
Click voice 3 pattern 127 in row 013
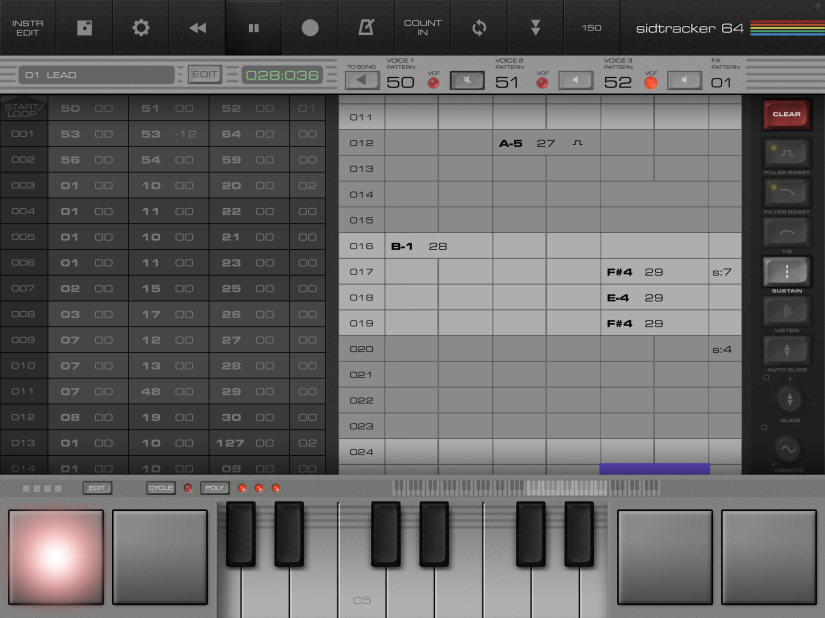pyautogui.click(x=230, y=443)
